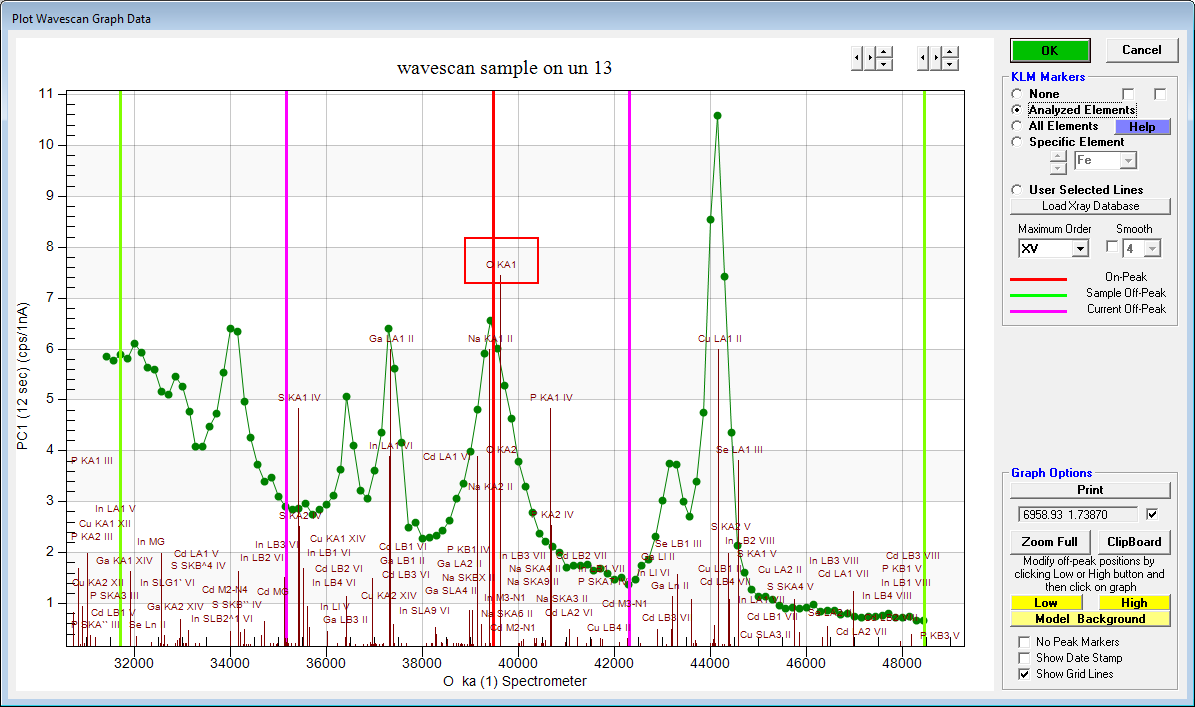Click left arrow in the right-hand arrow group

coord(923,58)
